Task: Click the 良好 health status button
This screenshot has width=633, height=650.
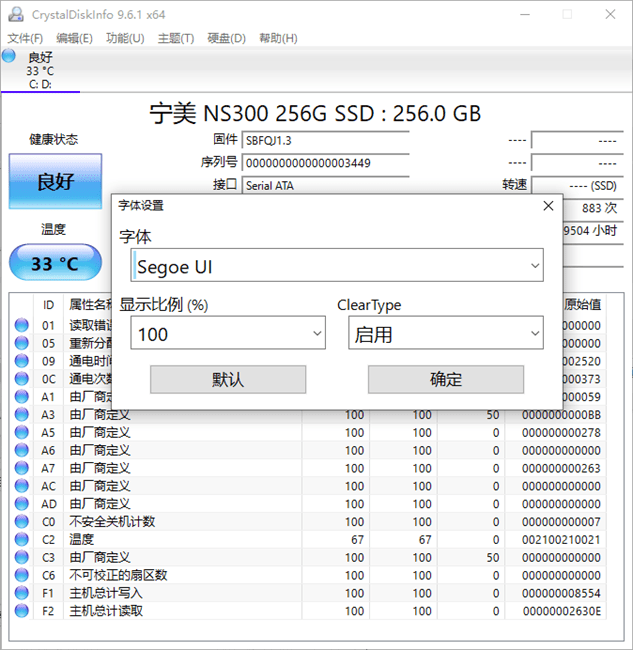Action: (x=55, y=182)
